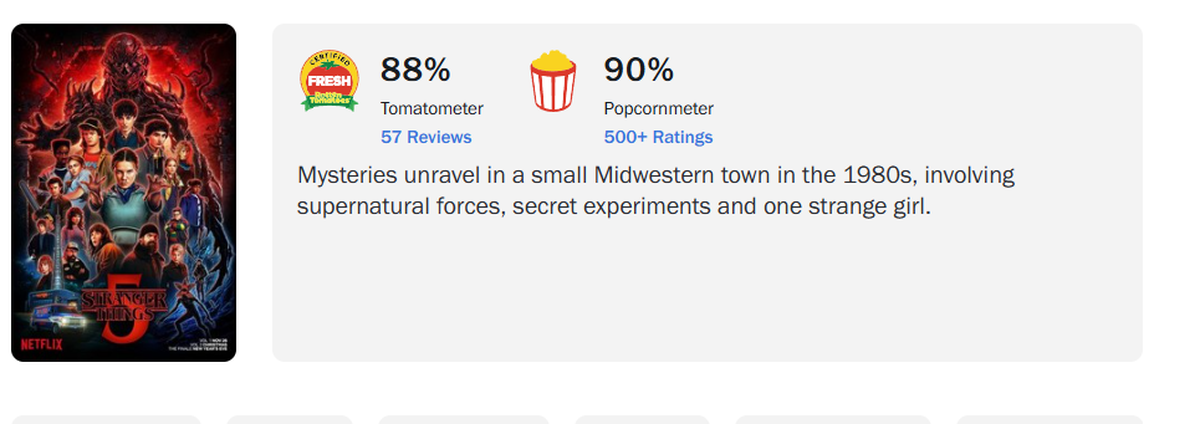The width and height of the screenshot is (1200, 424).
Task: Select the third gray card at bottom
Action: coord(463,419)
